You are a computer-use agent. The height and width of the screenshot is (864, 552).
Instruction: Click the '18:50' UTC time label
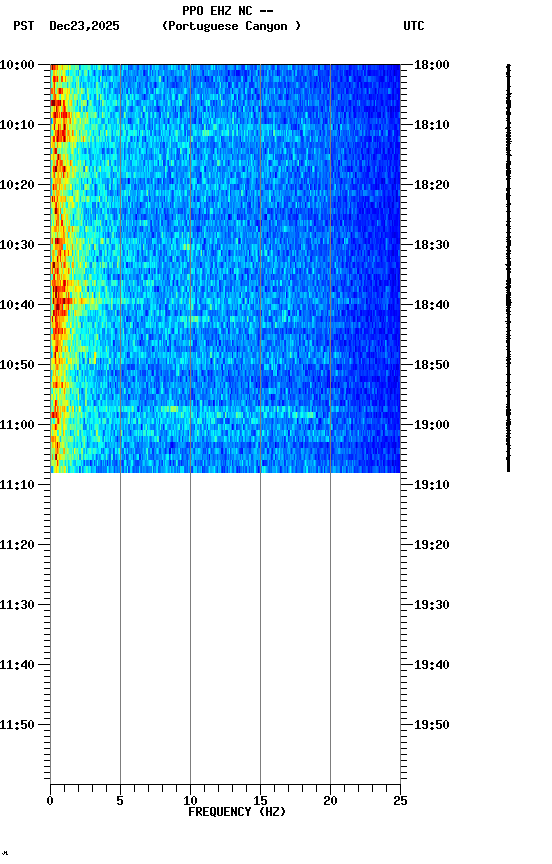point(432,365)
